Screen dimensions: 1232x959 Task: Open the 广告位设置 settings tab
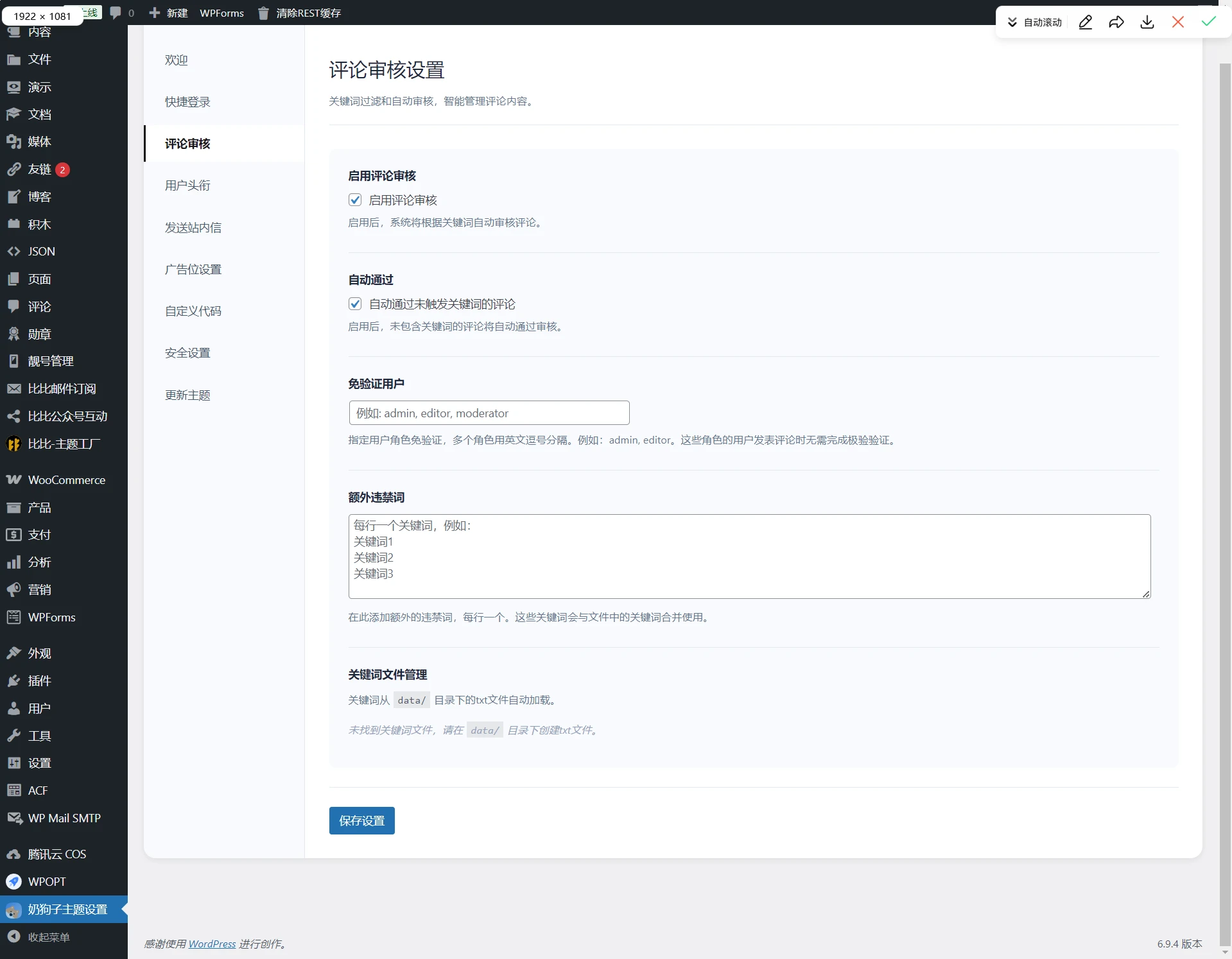[x=224, y=270]
